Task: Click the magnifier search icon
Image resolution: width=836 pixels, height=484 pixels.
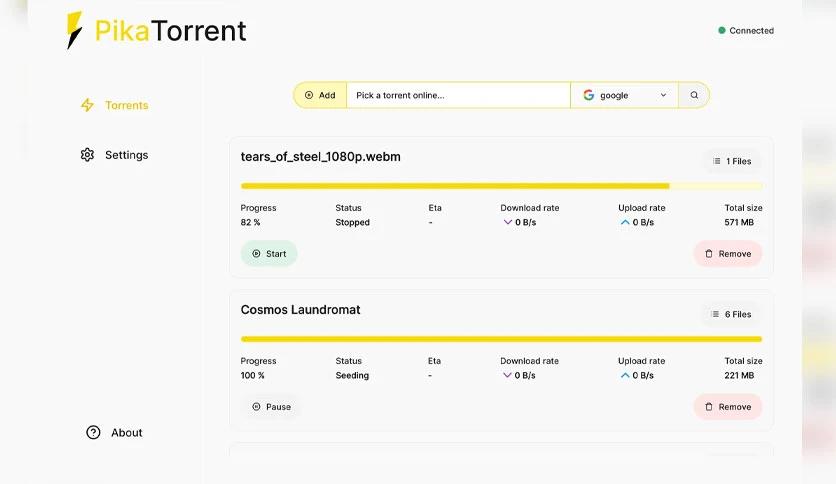Action: tap(694, 95)
